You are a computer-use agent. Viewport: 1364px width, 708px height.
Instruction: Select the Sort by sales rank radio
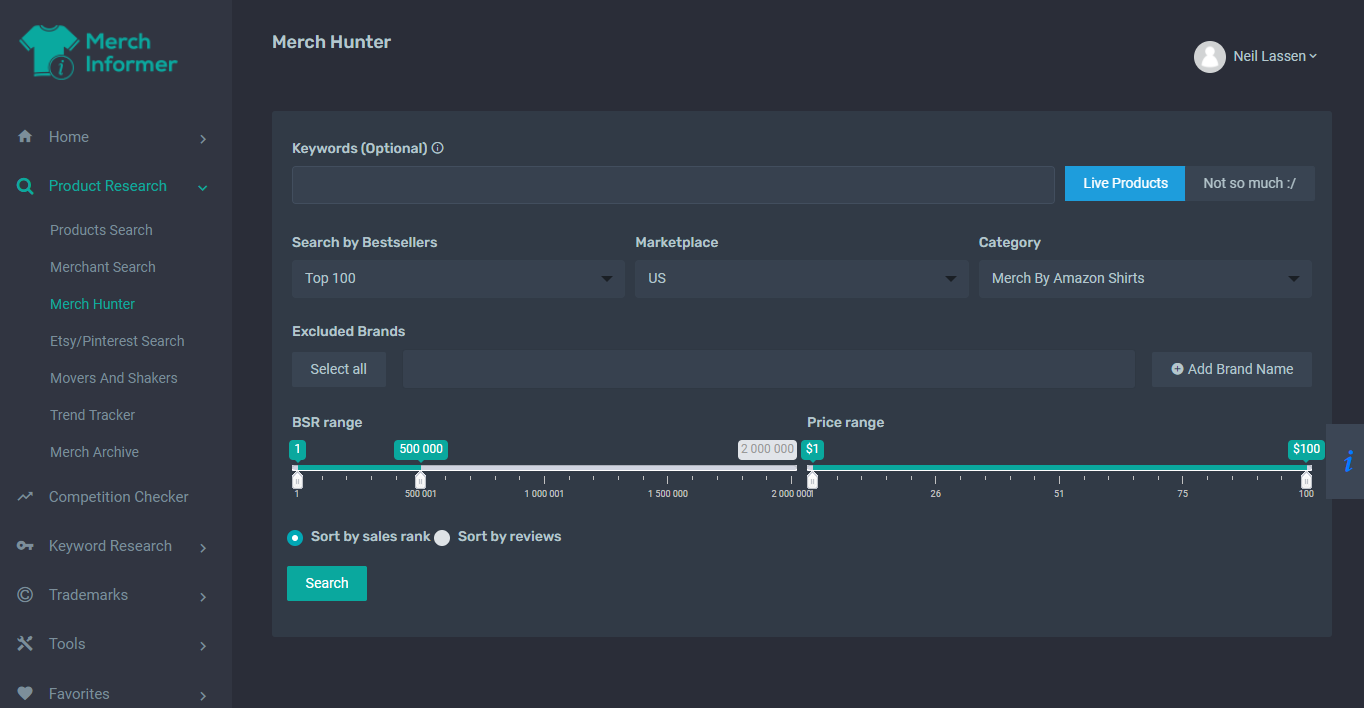click(x=295, y=537)
